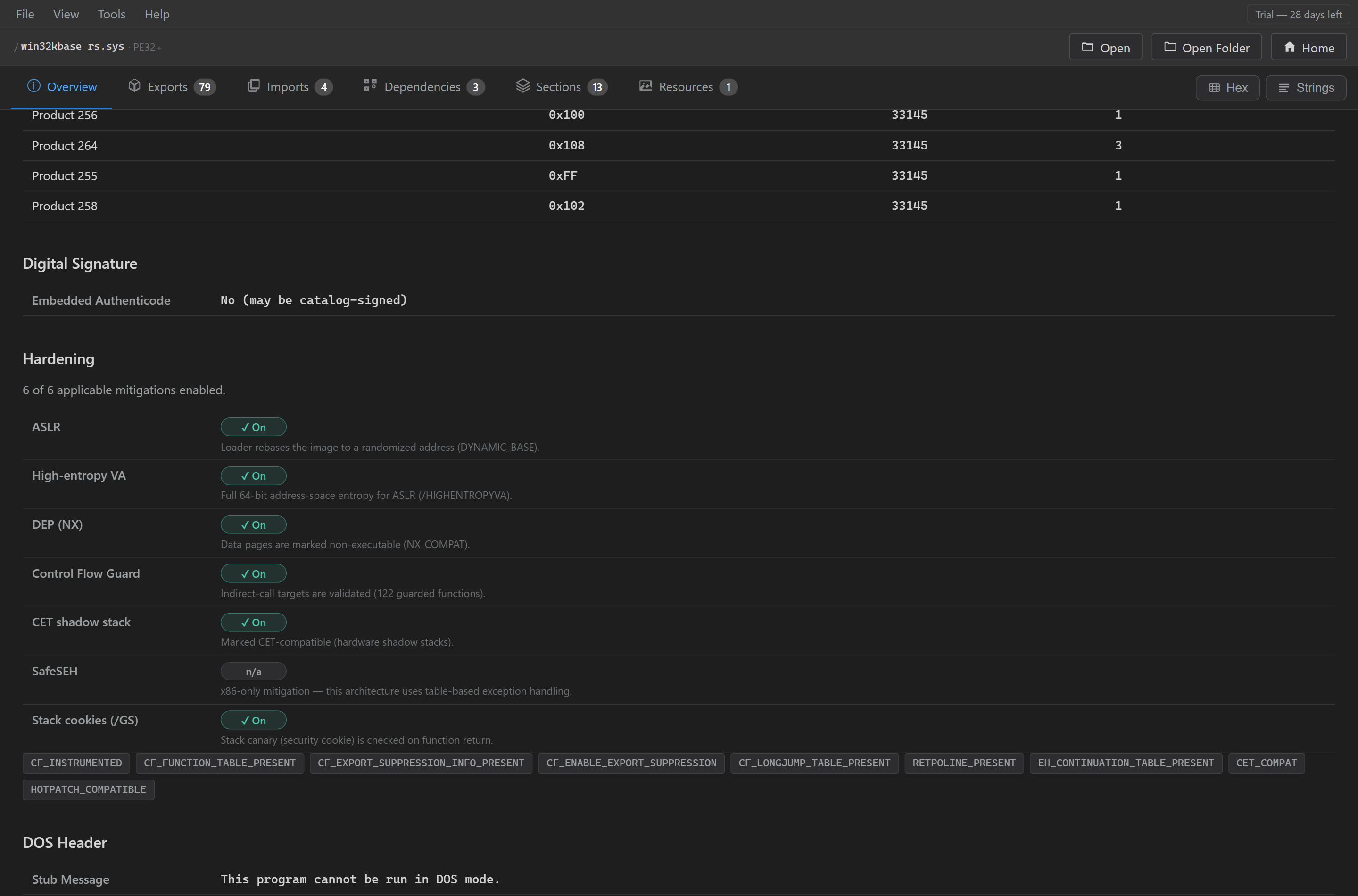This screenshot has height=896, width=1358.
Task: Switch to the Imports tab
Action: tap(290, 87)
